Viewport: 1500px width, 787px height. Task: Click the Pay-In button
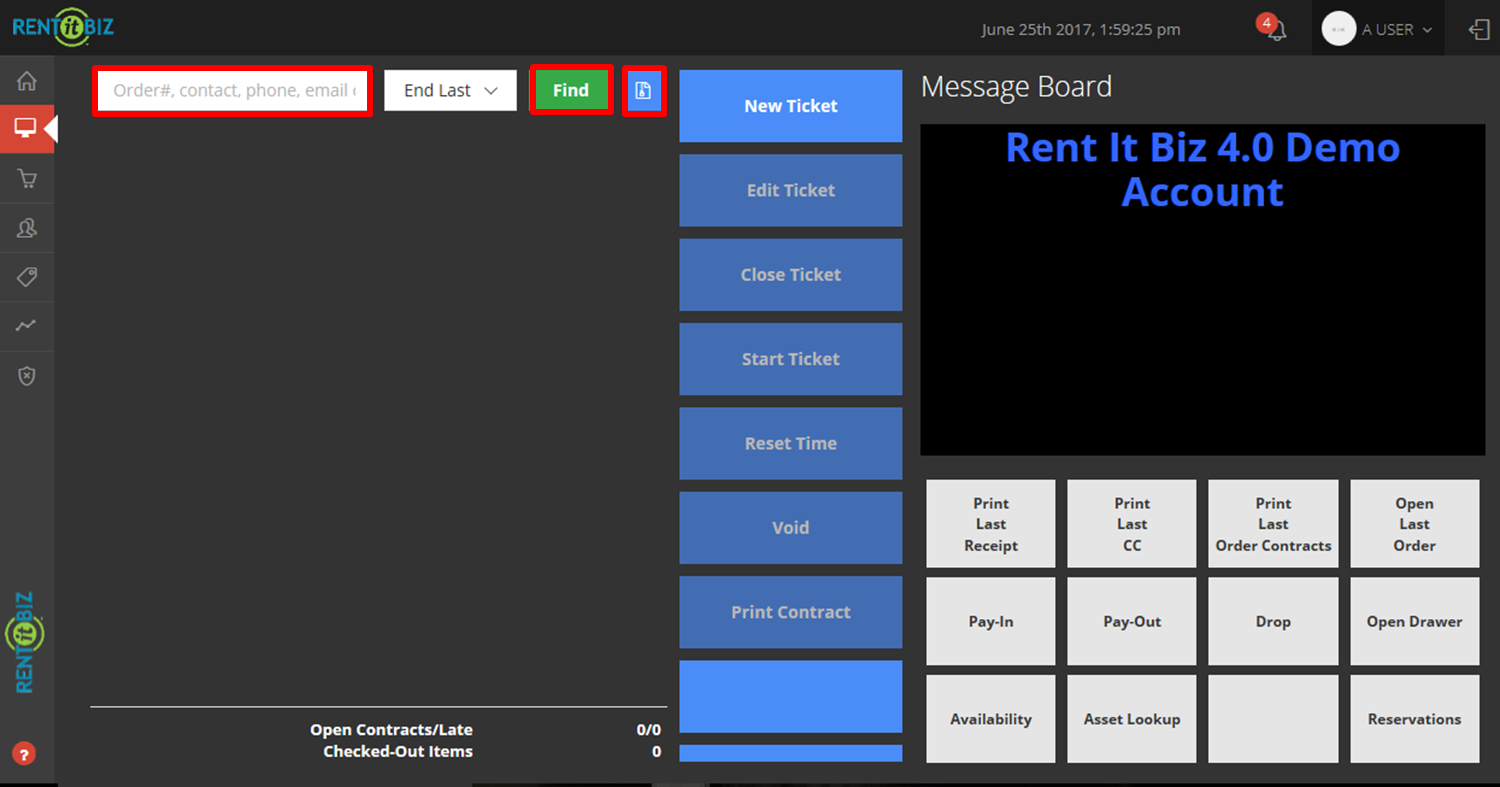(x=991, y=621)
